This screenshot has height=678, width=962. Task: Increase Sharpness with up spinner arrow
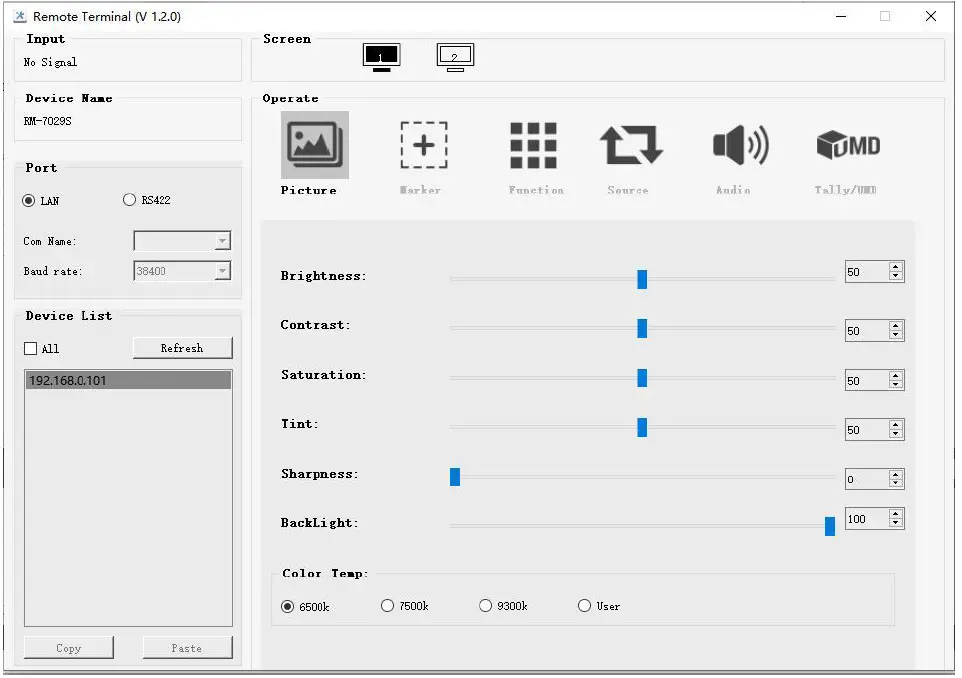(896, 474)
